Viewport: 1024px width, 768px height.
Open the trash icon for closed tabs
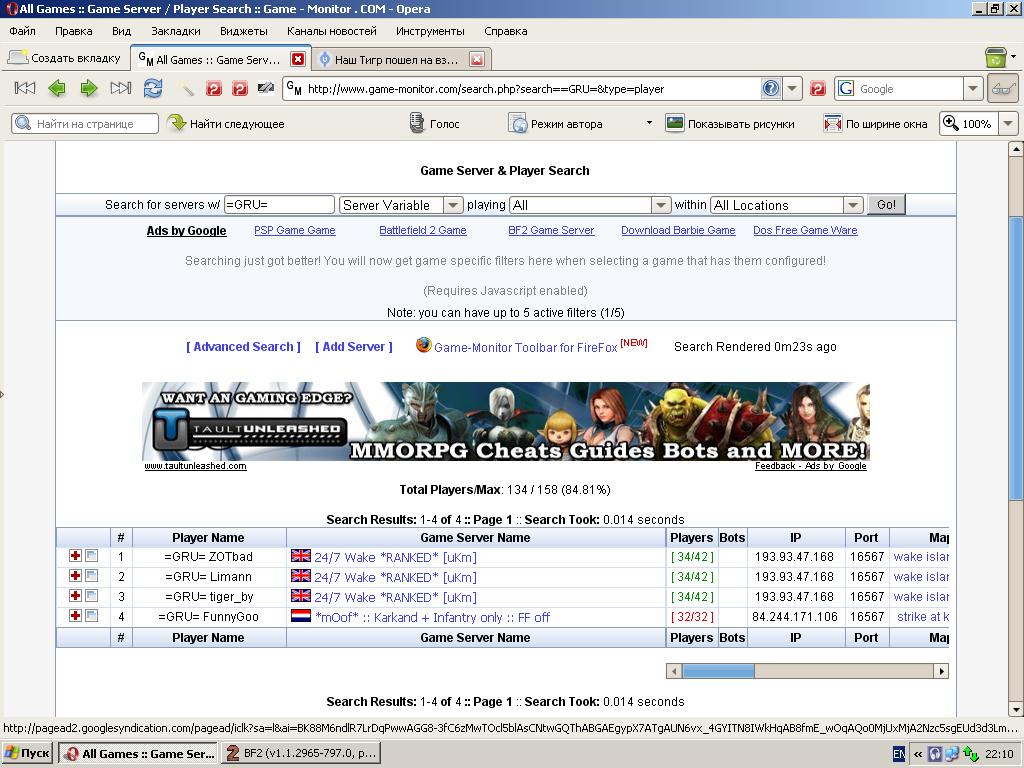995,58
